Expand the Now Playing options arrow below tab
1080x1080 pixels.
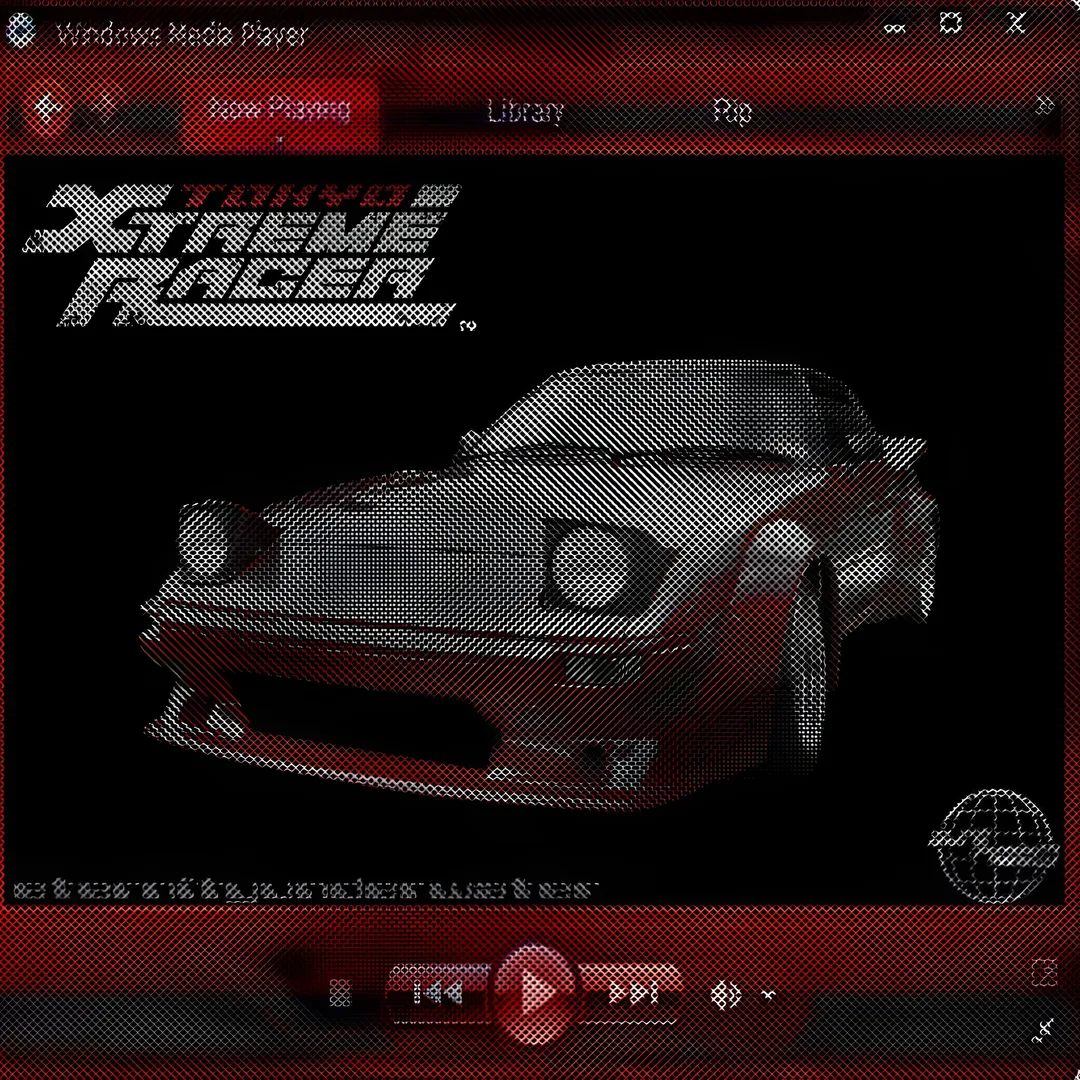[279, 140]
